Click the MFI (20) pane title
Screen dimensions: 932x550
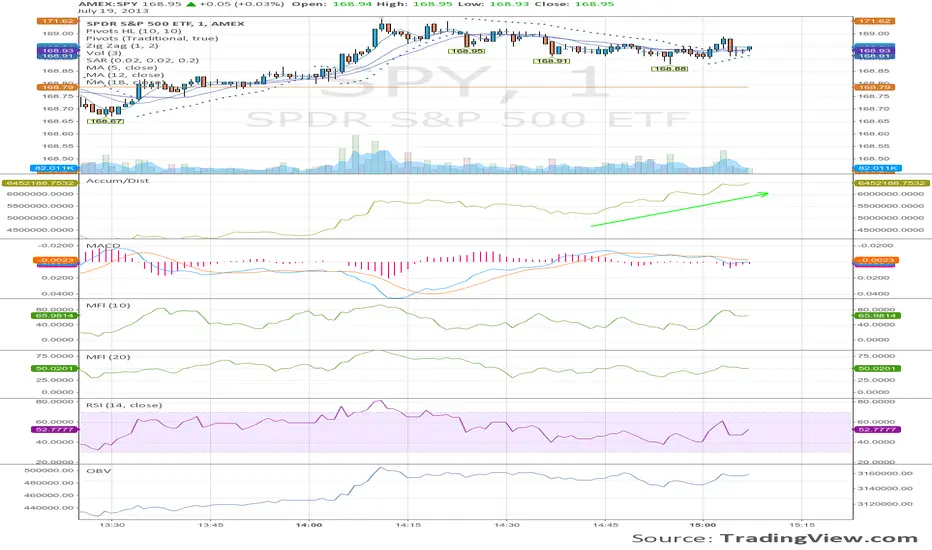point(108,357)
